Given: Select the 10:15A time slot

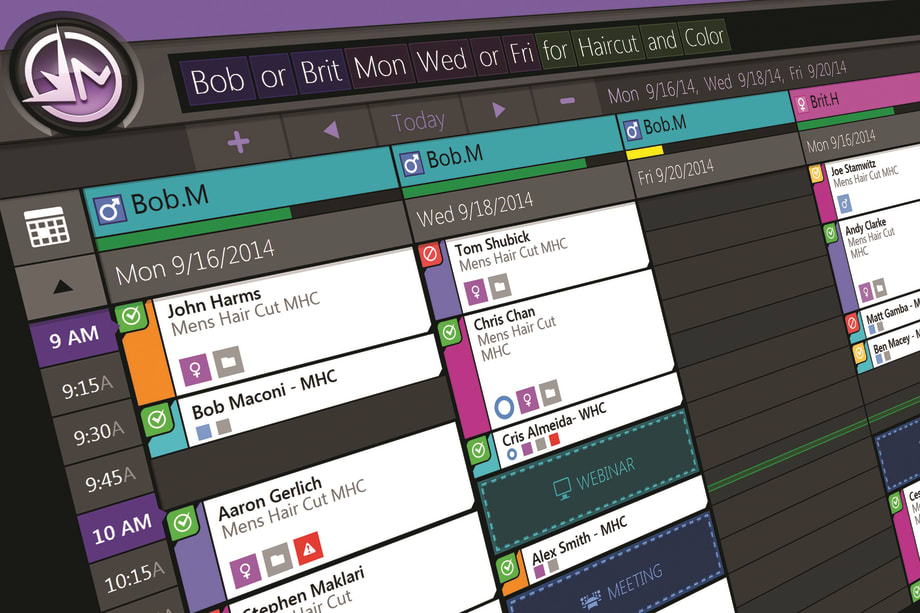Looking at the screenshot, I should point(135,576).
